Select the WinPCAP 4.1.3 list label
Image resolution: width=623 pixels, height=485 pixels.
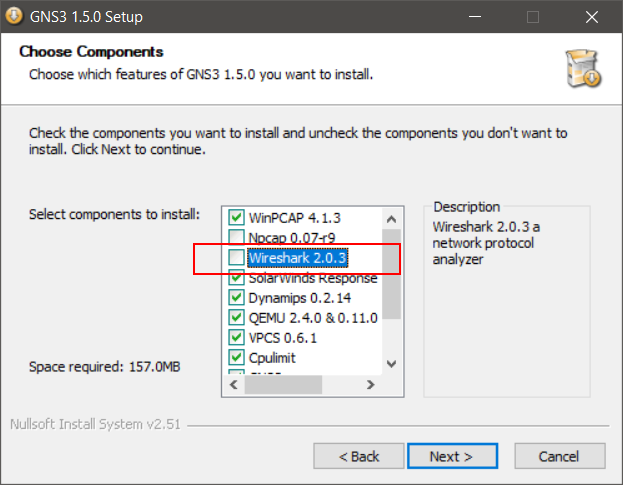click(x=294, y=218)
